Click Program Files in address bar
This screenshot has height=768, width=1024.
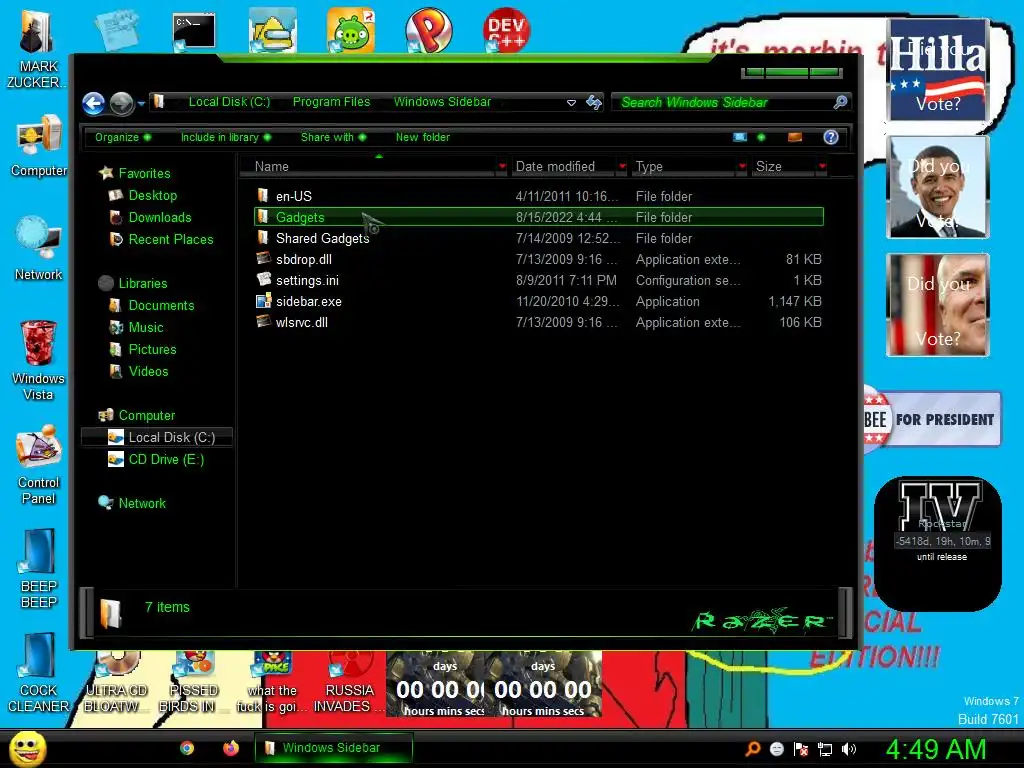pyautogui.click(x=331, y=102)
